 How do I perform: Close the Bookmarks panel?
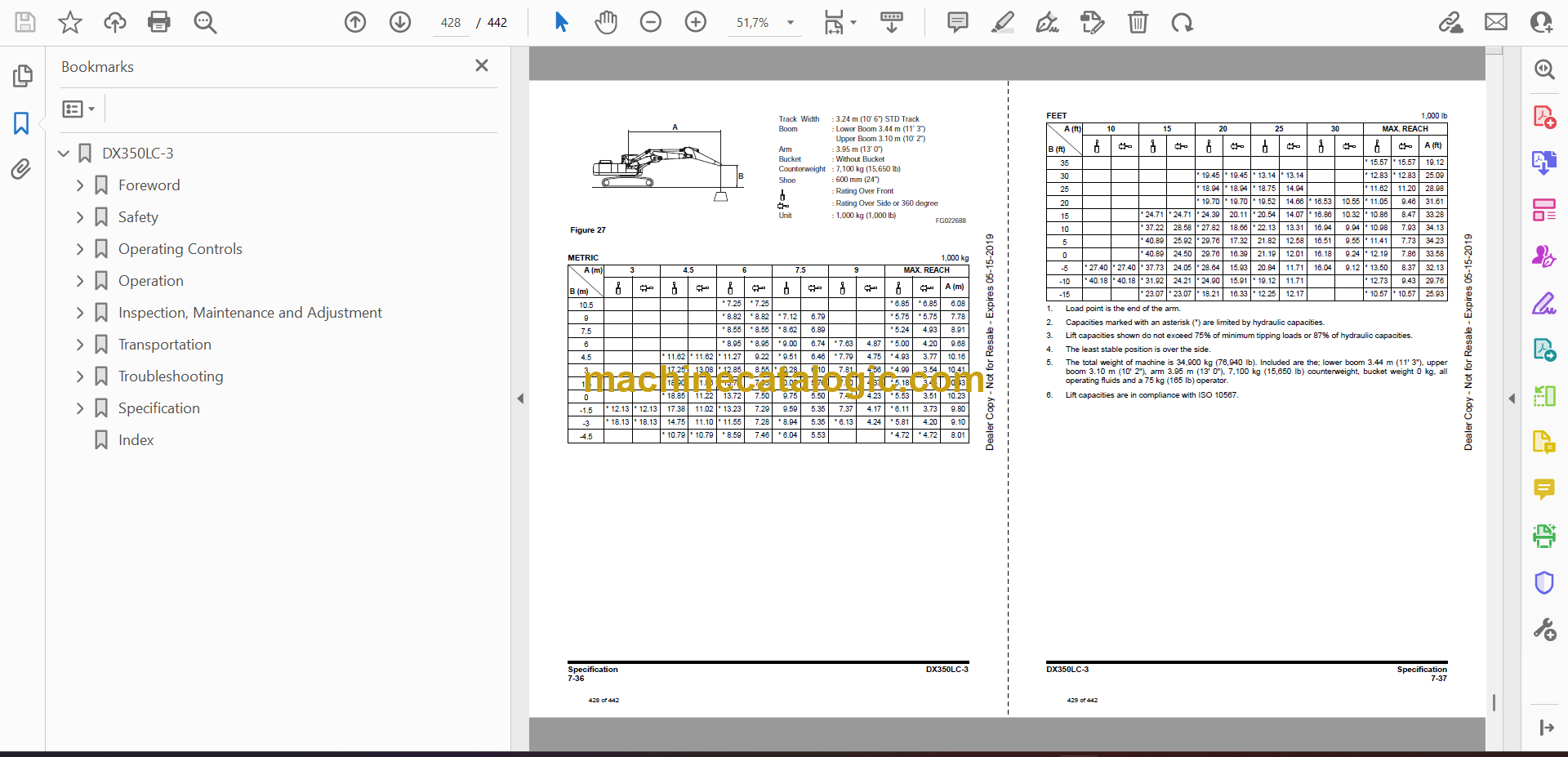(x=482, y=65)
